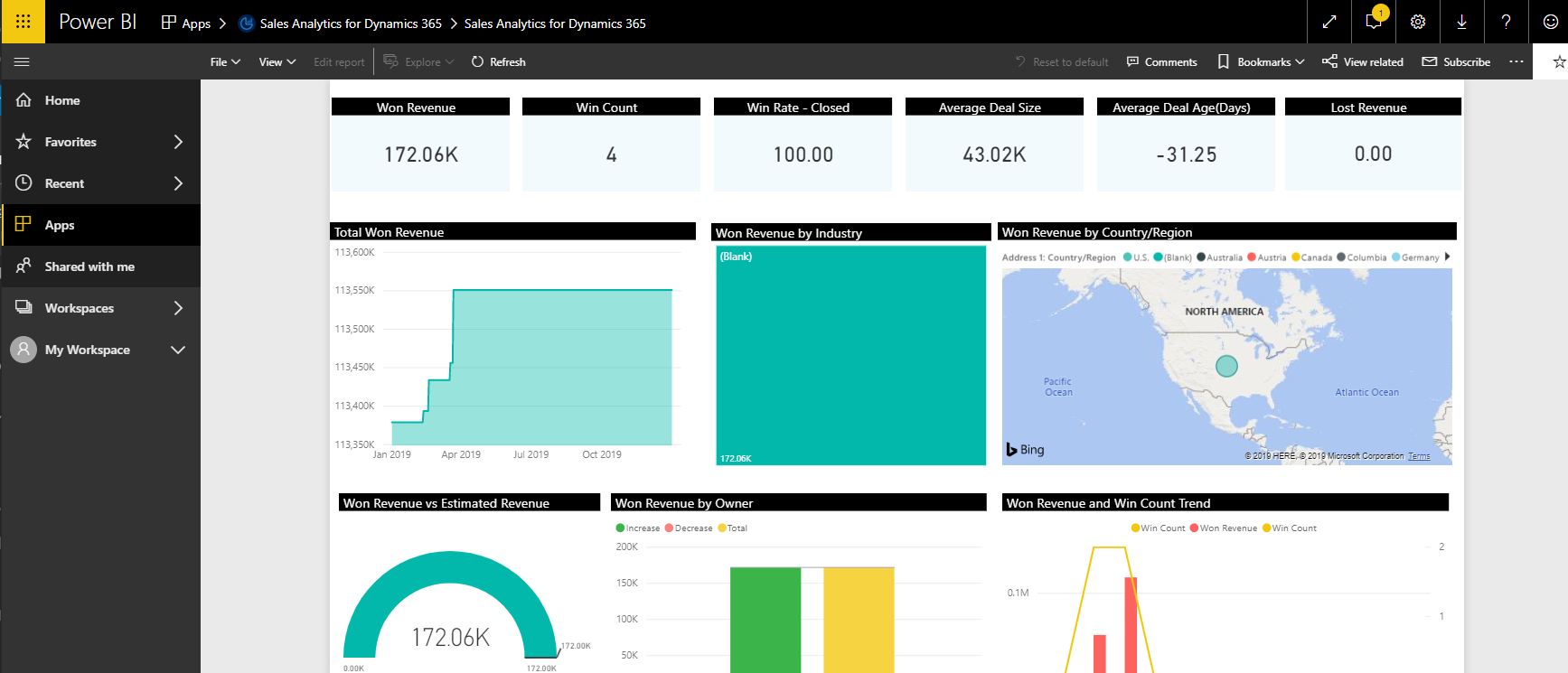This screenshot has width=1568, height=673.
Task: Click the download arrow icon
Action: (1461, 22)
